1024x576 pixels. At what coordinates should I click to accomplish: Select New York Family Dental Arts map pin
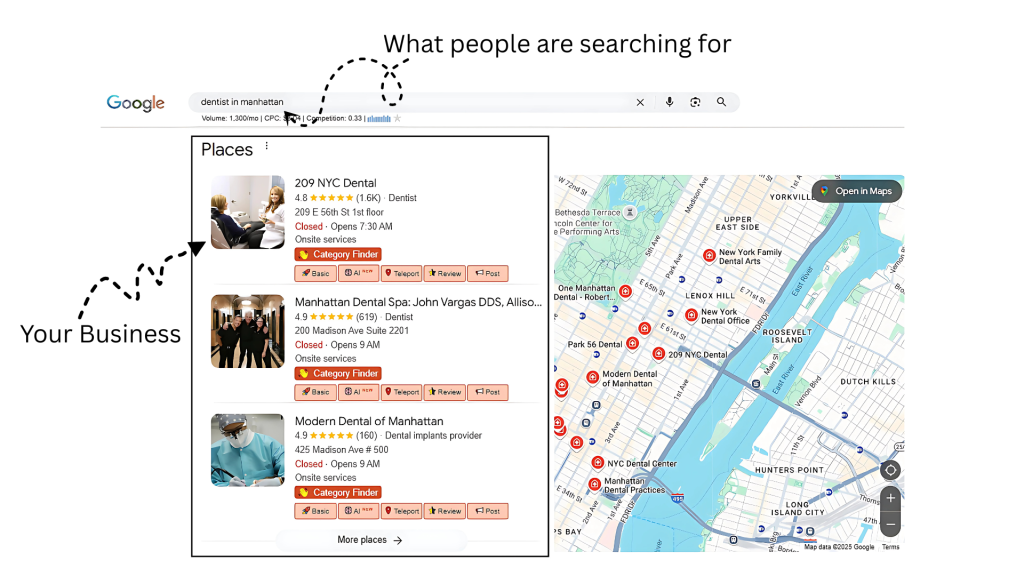(x=709, y=255)
